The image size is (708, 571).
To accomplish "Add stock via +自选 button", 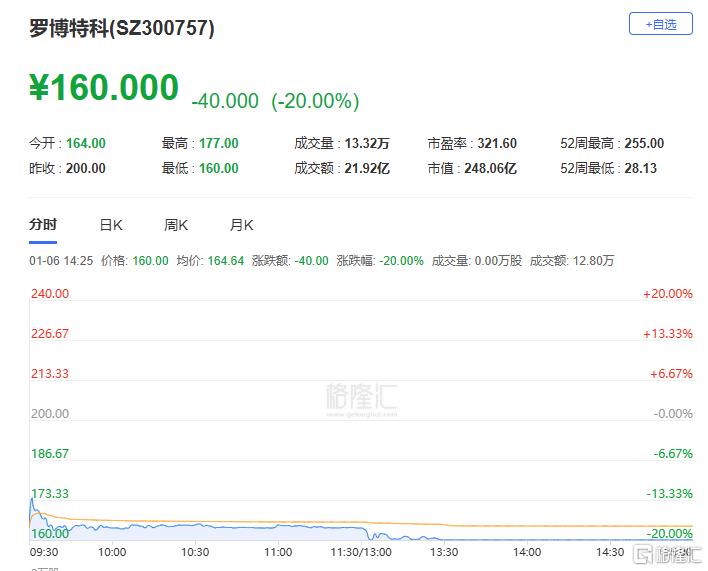I will click(661, 24).
